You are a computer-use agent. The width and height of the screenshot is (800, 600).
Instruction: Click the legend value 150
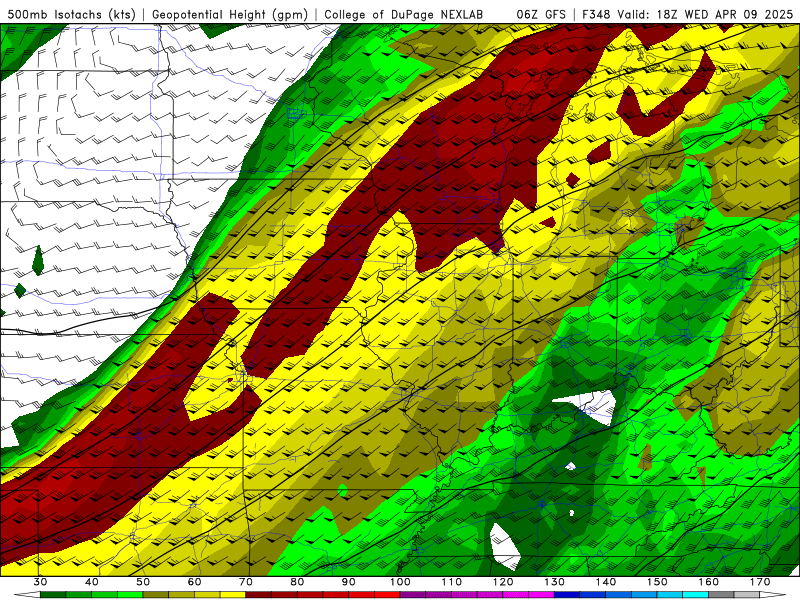coord(657,582)
